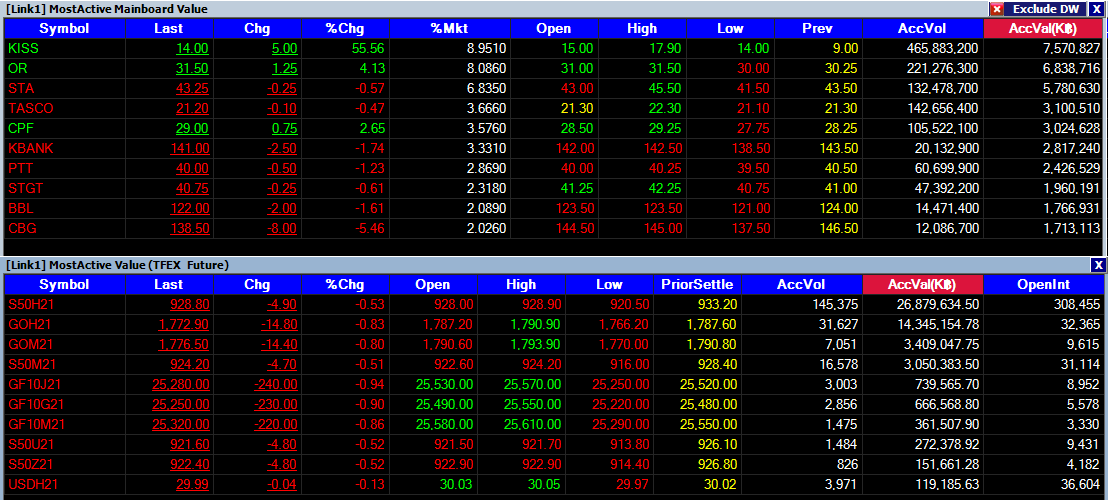Screen dimensions: 1108x500
Task: Click S50H21 open interest 308,455
Action: pos(1078,304)
